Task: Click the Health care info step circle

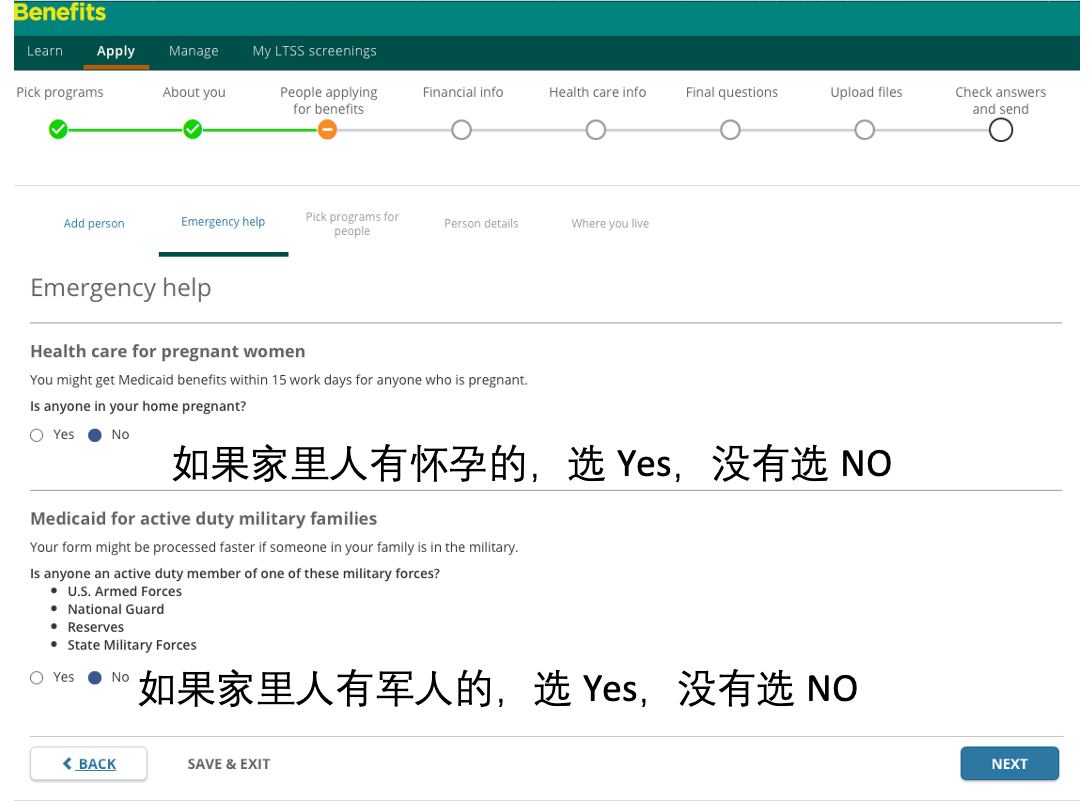Action: 596,129
